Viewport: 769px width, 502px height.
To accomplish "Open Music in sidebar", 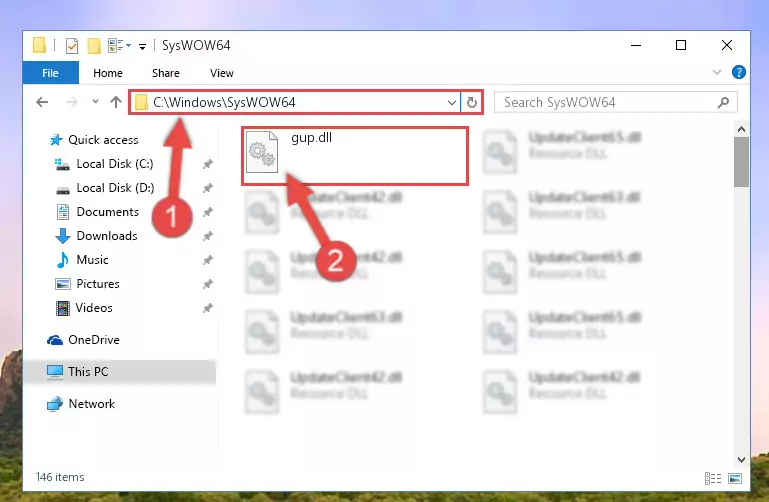I will pos(92,260).
